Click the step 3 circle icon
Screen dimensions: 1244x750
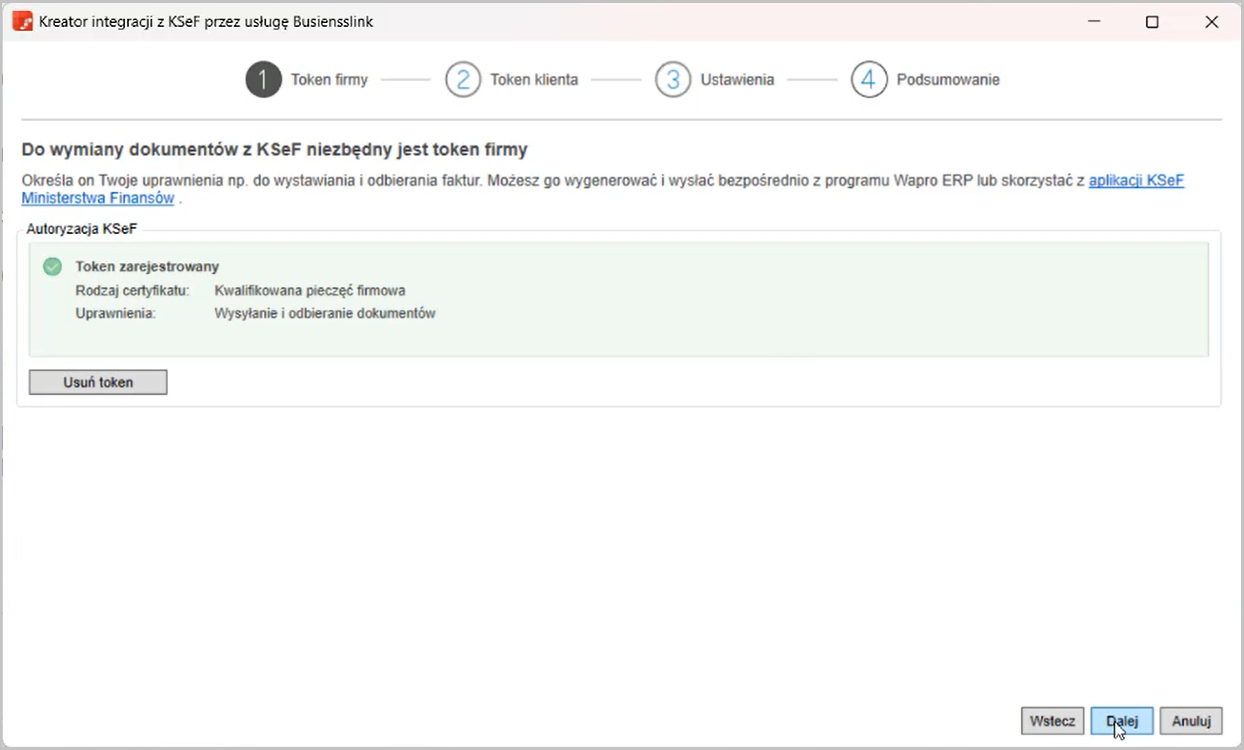(673, 80)
